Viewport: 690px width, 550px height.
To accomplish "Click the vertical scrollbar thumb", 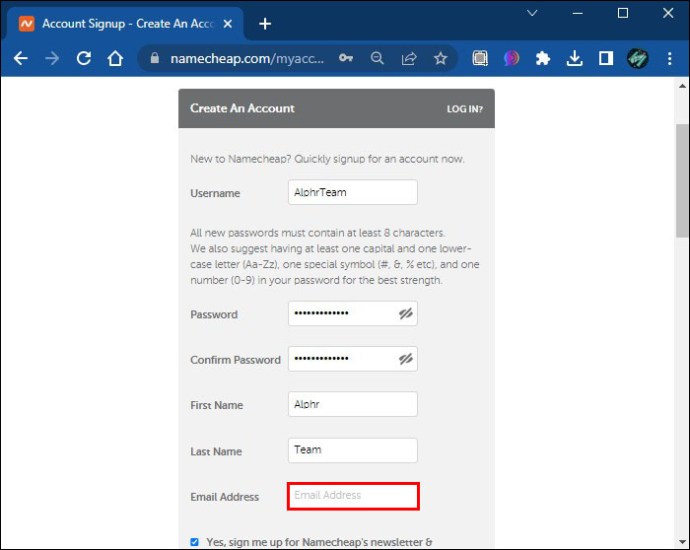I will (682, 180).
